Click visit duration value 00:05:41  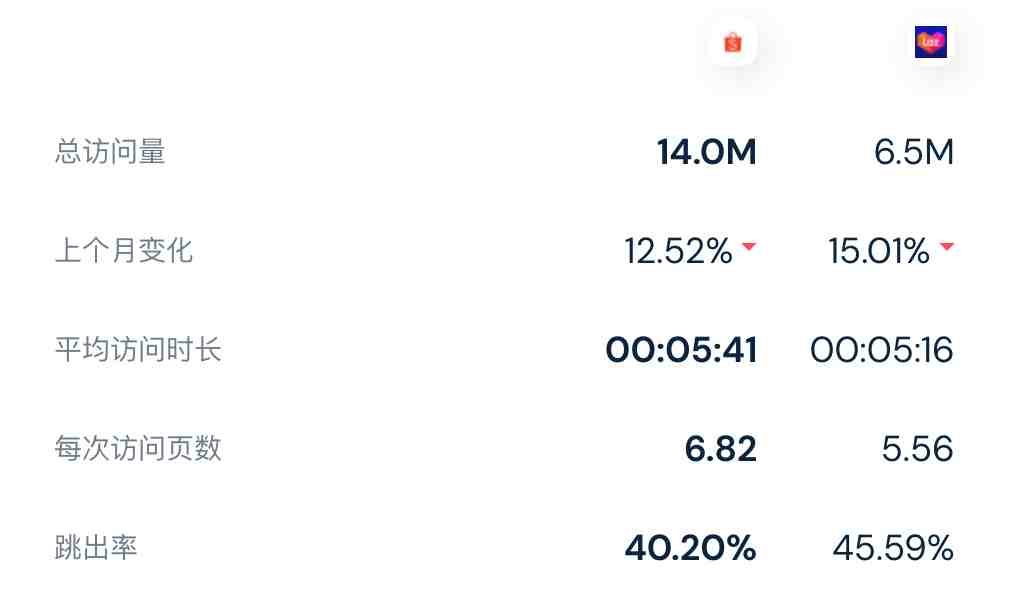tap(681, 350)
